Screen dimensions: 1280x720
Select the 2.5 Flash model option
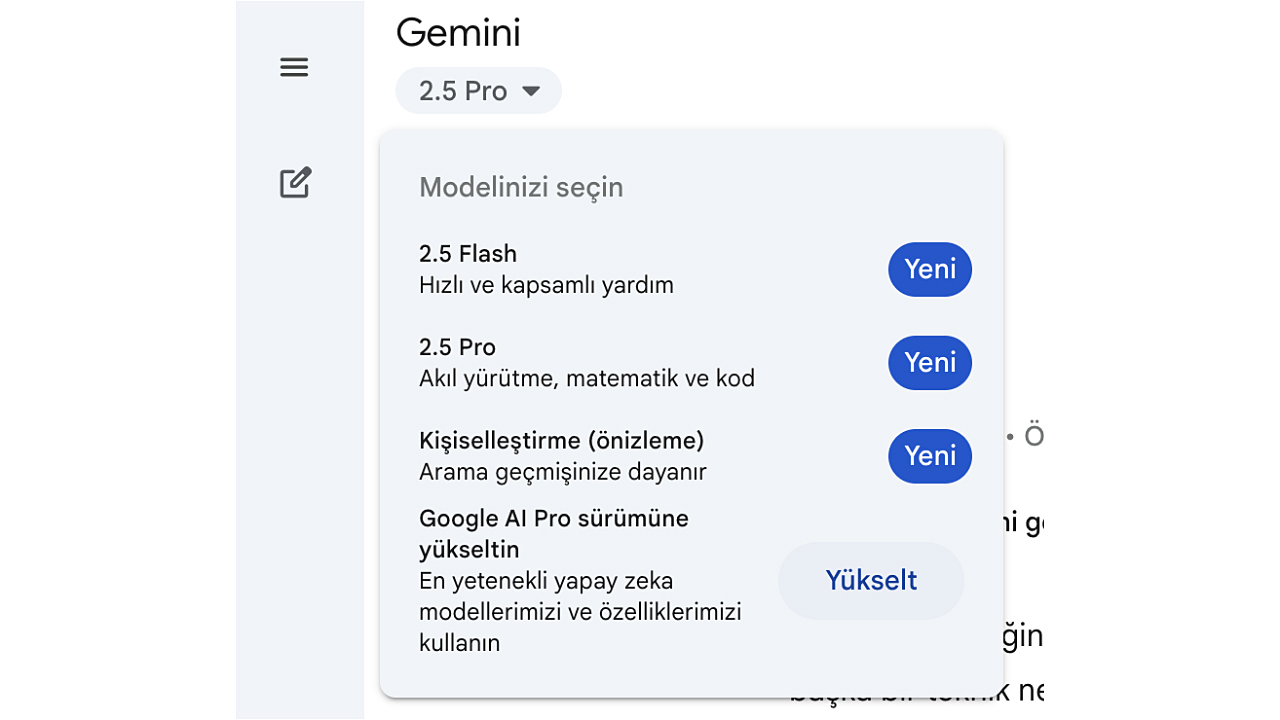coord(468,254)
